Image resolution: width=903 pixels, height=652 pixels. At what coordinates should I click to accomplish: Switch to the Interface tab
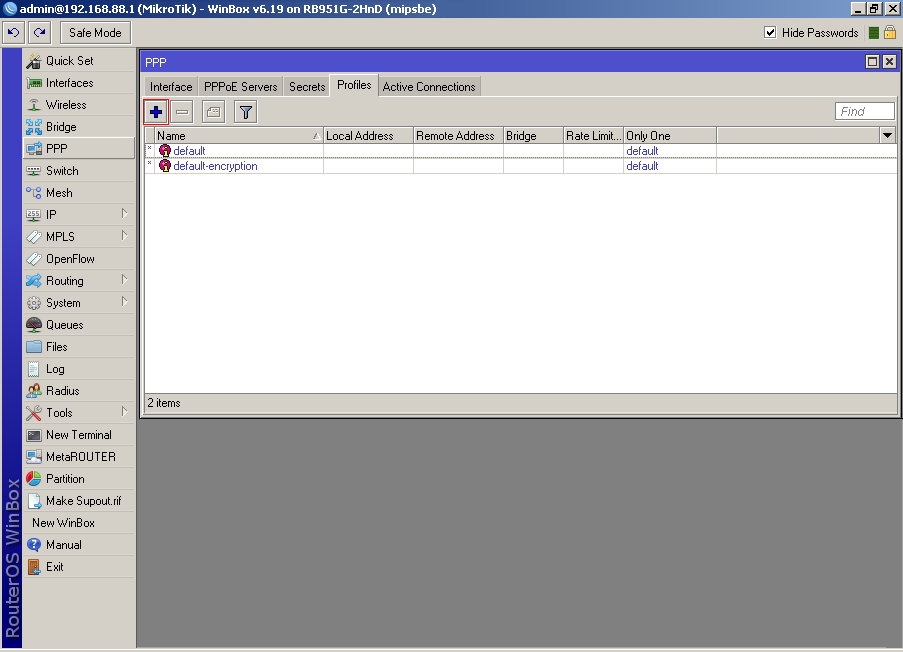pyautogui.click(x=171, y=87)
